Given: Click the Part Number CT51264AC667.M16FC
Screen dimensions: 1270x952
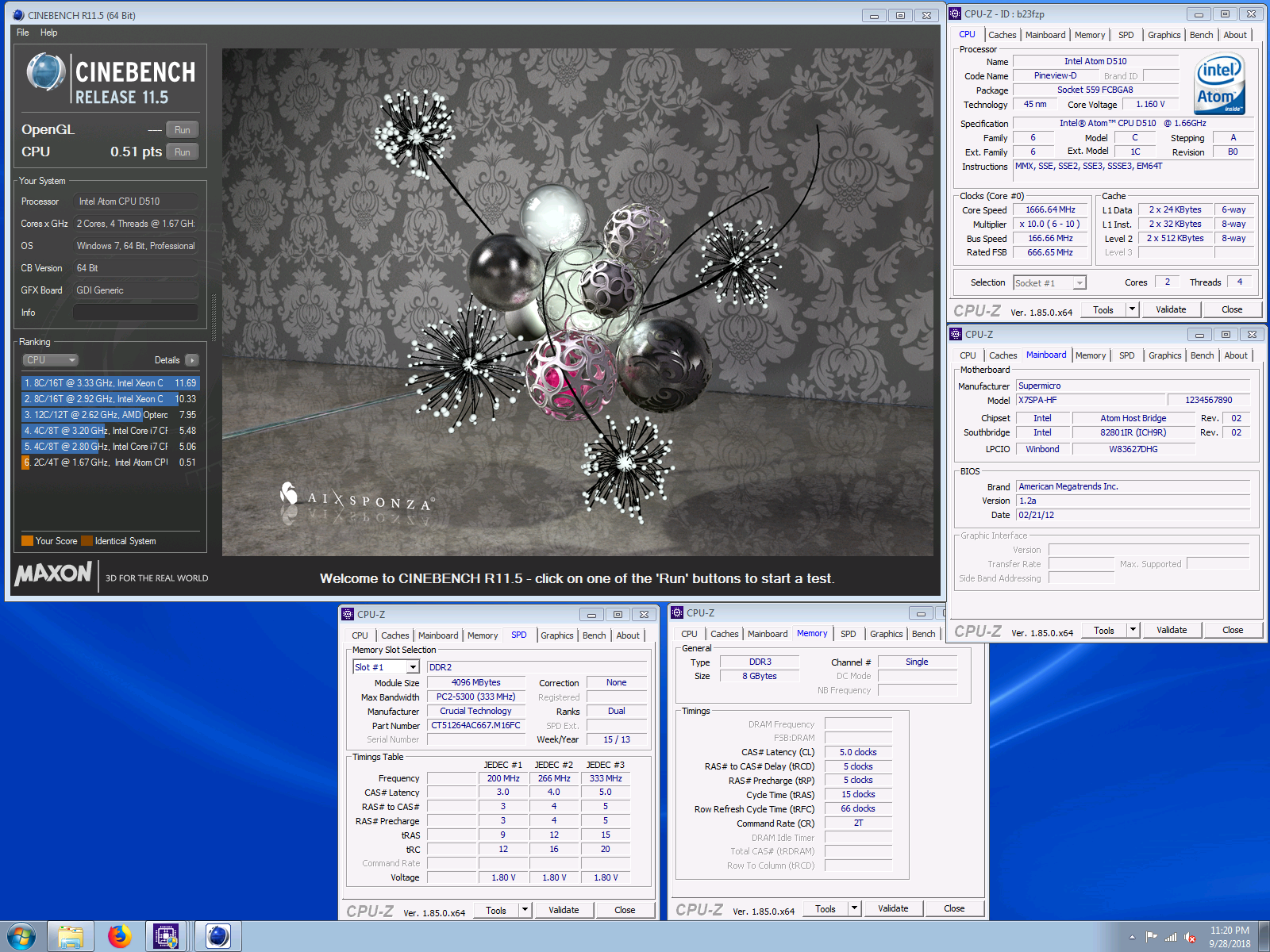Looking at the screenshot, I should point(476,725).
